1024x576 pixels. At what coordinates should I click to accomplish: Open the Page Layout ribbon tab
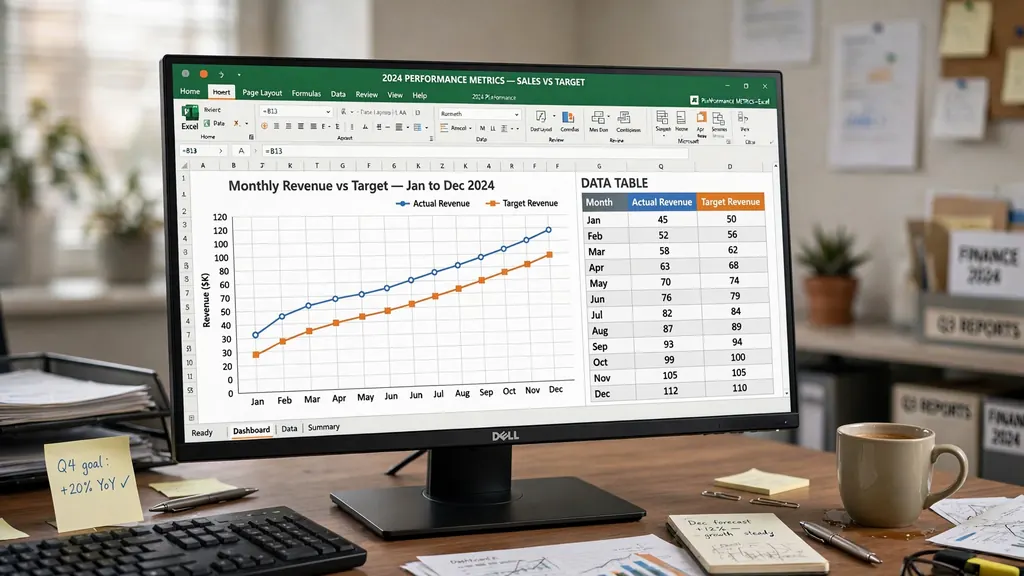tap(262, 93)
